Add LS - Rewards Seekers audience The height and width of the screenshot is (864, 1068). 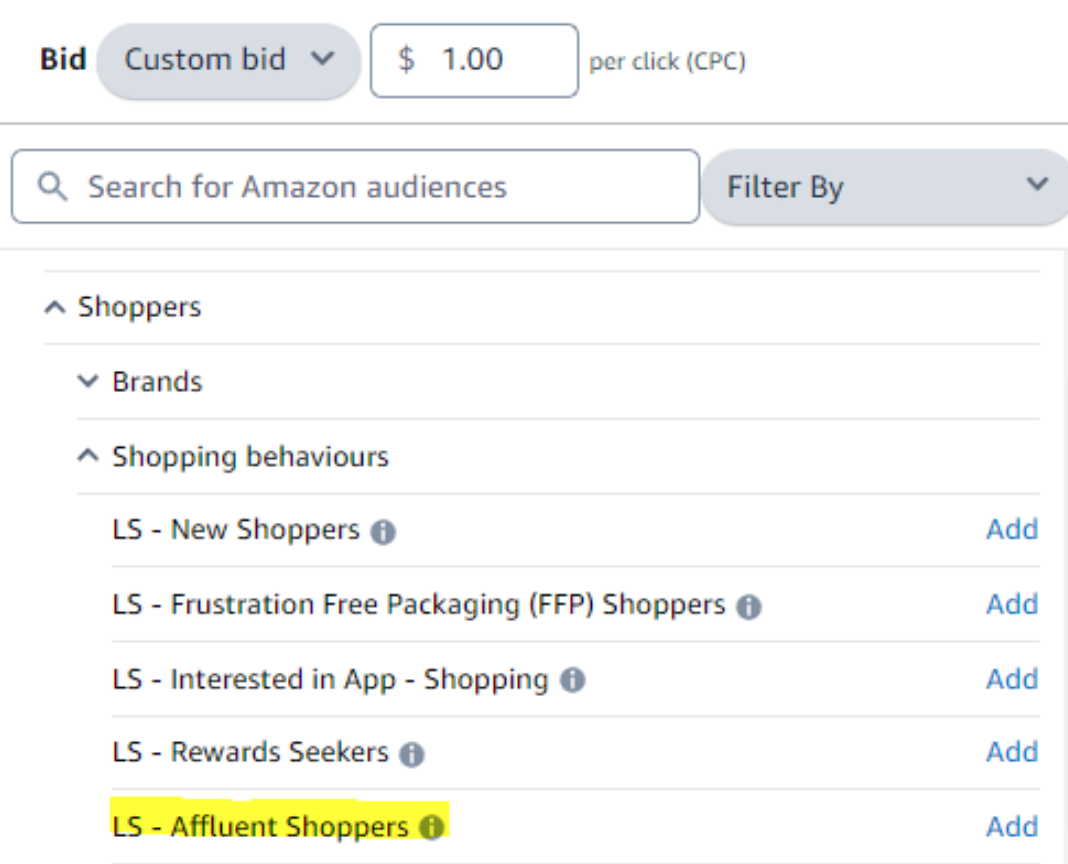1012,752
